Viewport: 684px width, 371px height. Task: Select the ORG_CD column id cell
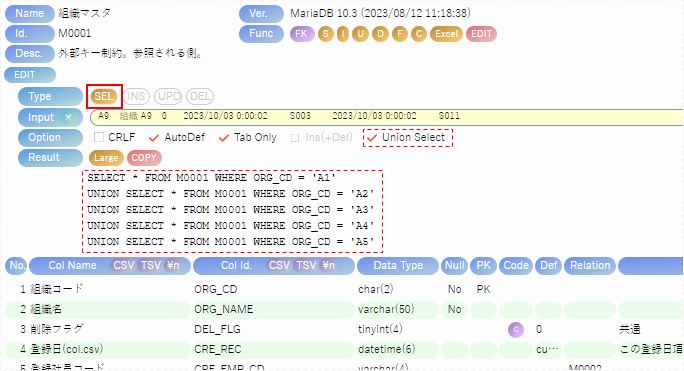215,289
